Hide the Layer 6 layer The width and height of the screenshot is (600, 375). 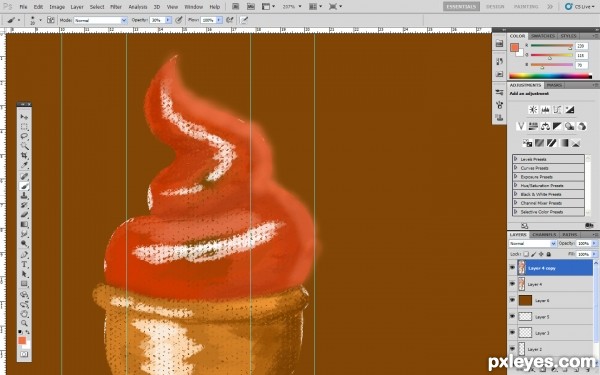tap(512, 300)
